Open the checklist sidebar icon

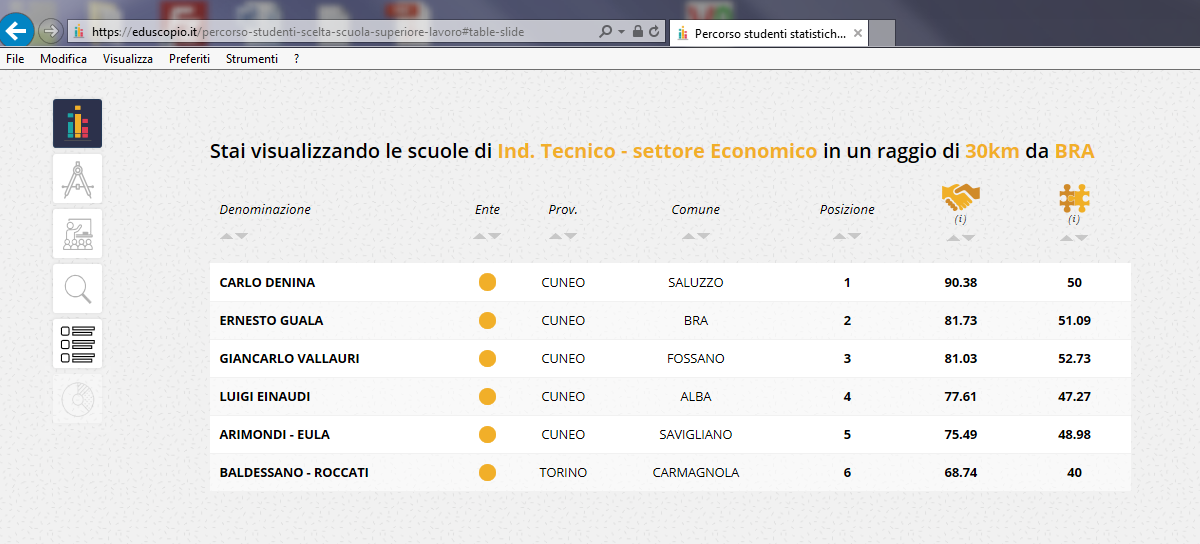[77, 344]
